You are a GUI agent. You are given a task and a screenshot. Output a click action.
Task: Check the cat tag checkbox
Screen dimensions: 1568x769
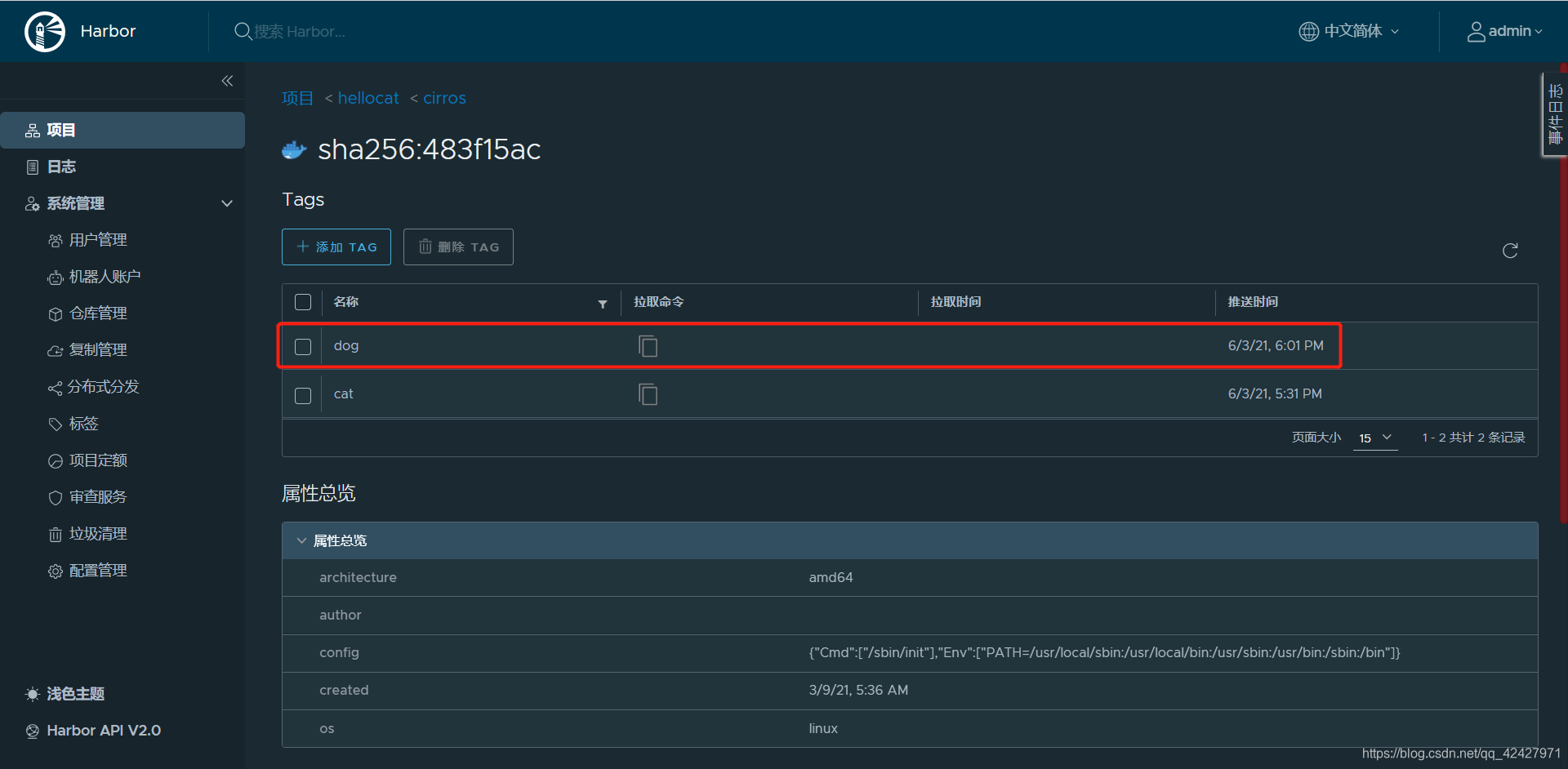coord(303,396)
